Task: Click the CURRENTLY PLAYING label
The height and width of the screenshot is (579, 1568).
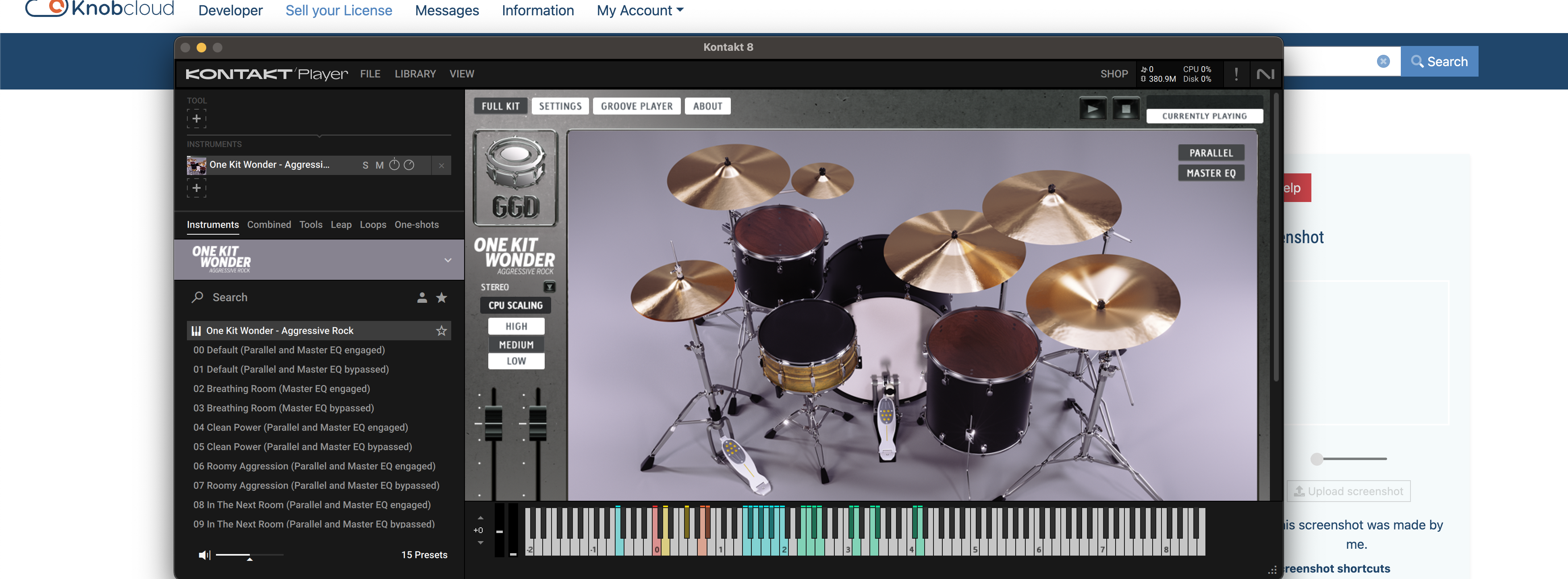Action: [1204, 117]
